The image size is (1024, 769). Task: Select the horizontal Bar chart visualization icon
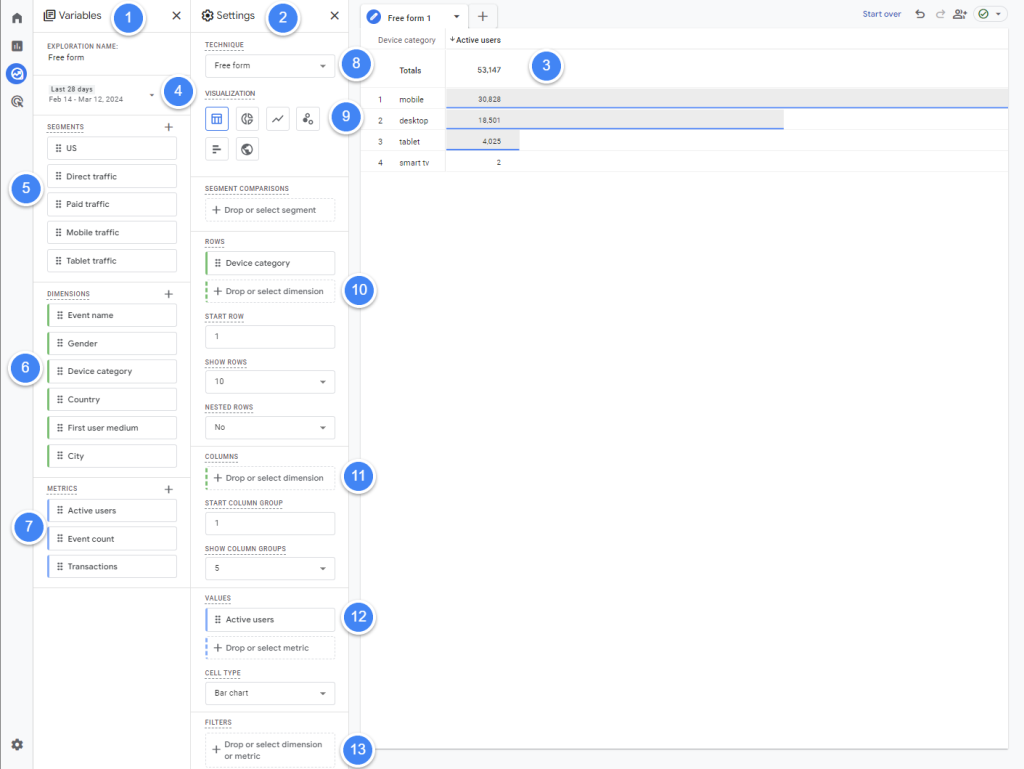click(x=217, y=149)
